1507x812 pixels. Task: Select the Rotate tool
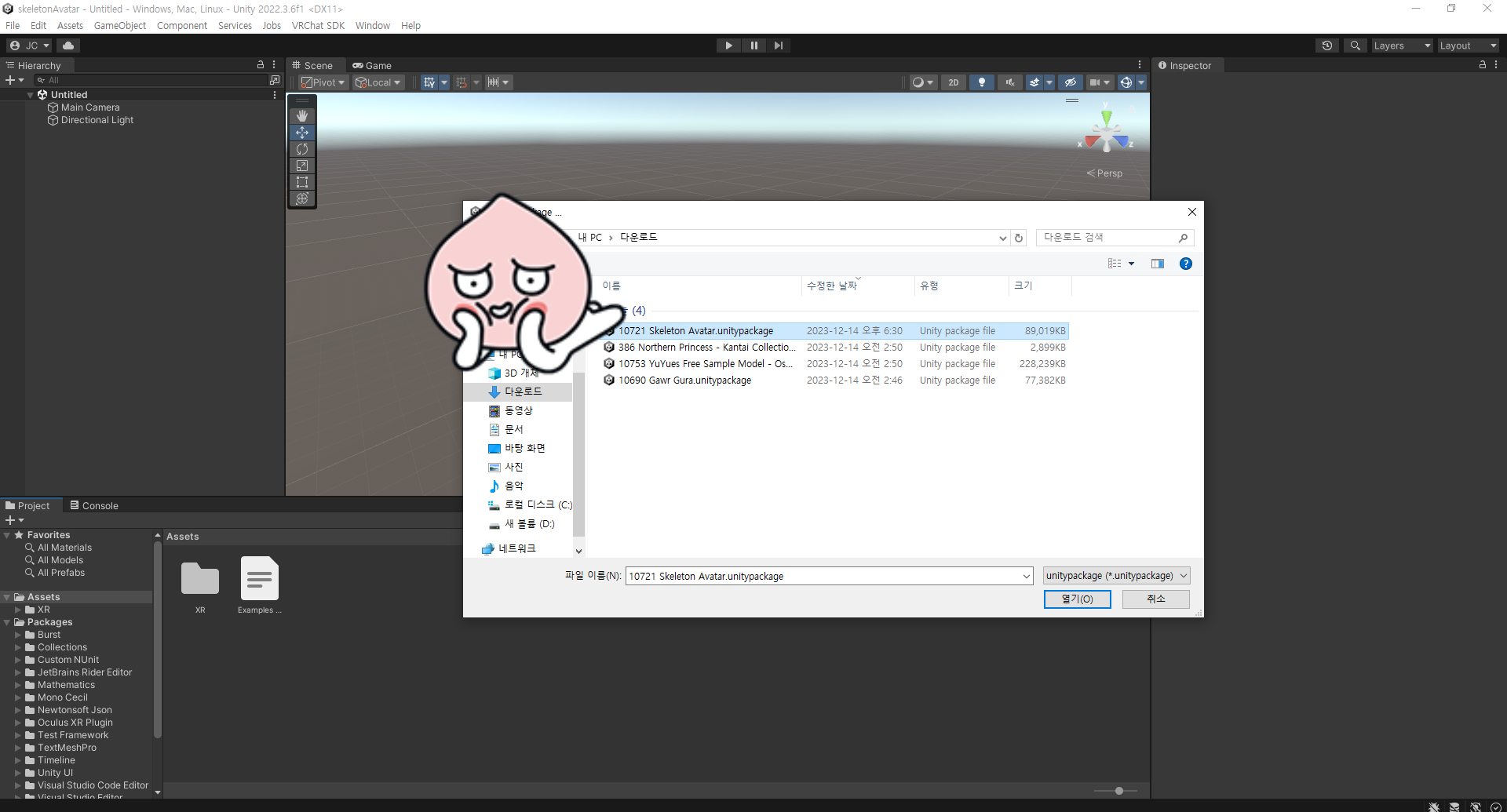302,149
